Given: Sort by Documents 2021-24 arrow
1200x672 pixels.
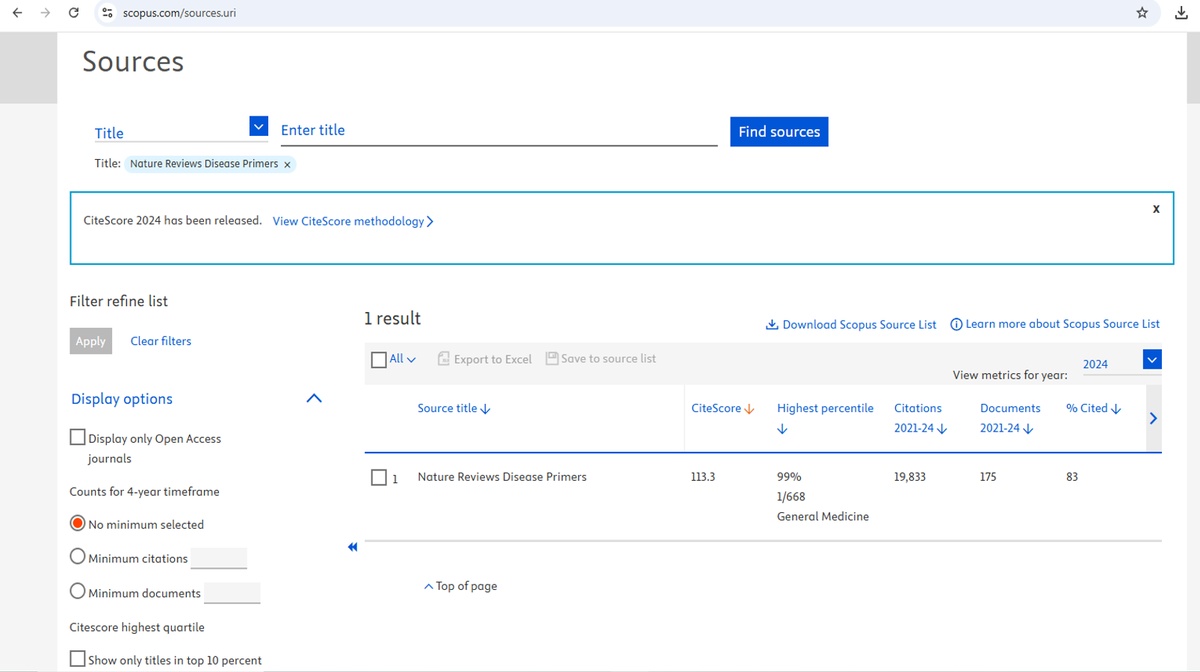Looking at the screenshot, I should 1028,429.
